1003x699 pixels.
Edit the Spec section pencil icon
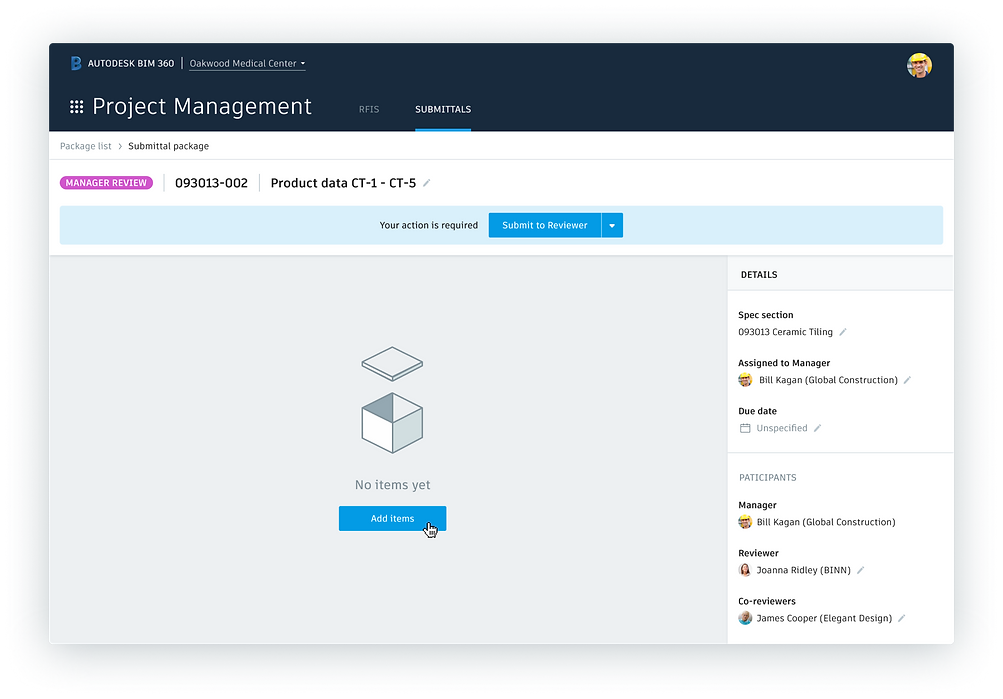(x=843, y=332)
